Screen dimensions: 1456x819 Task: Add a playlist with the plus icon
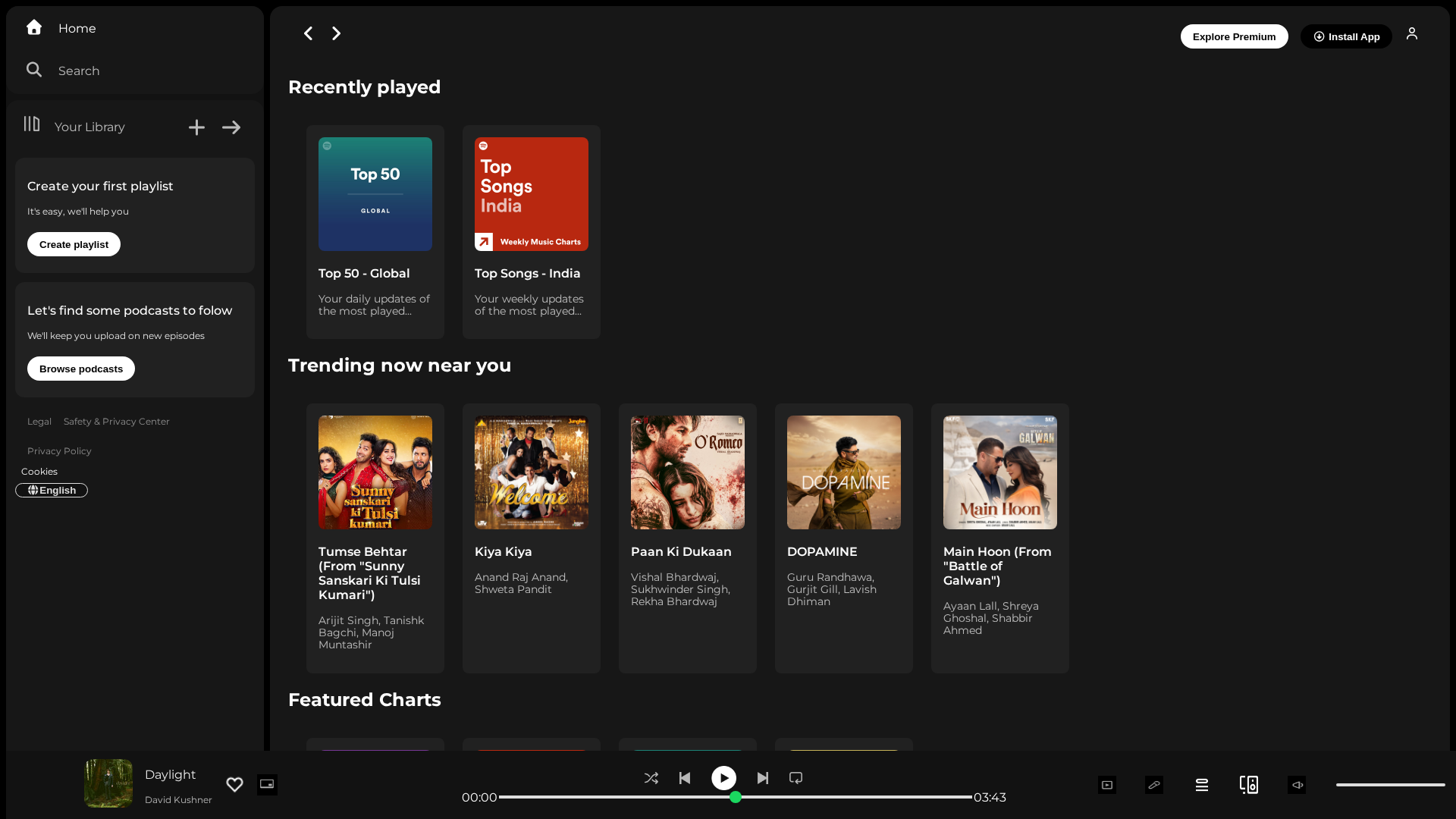tap(196, 127)
